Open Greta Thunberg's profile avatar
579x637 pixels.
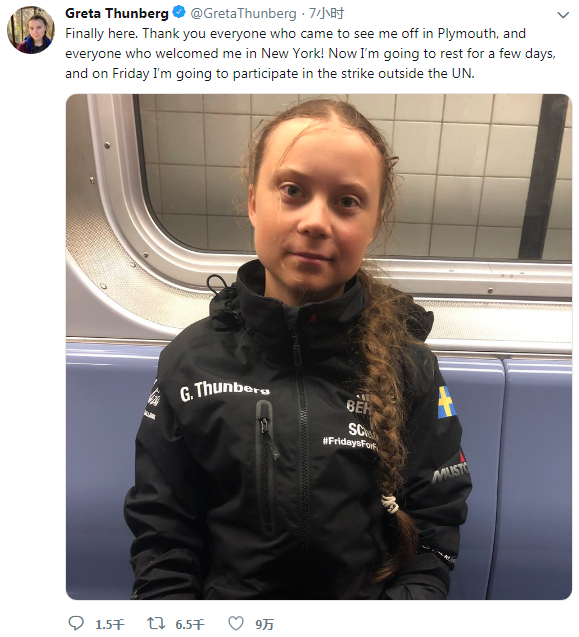point(31,30)
